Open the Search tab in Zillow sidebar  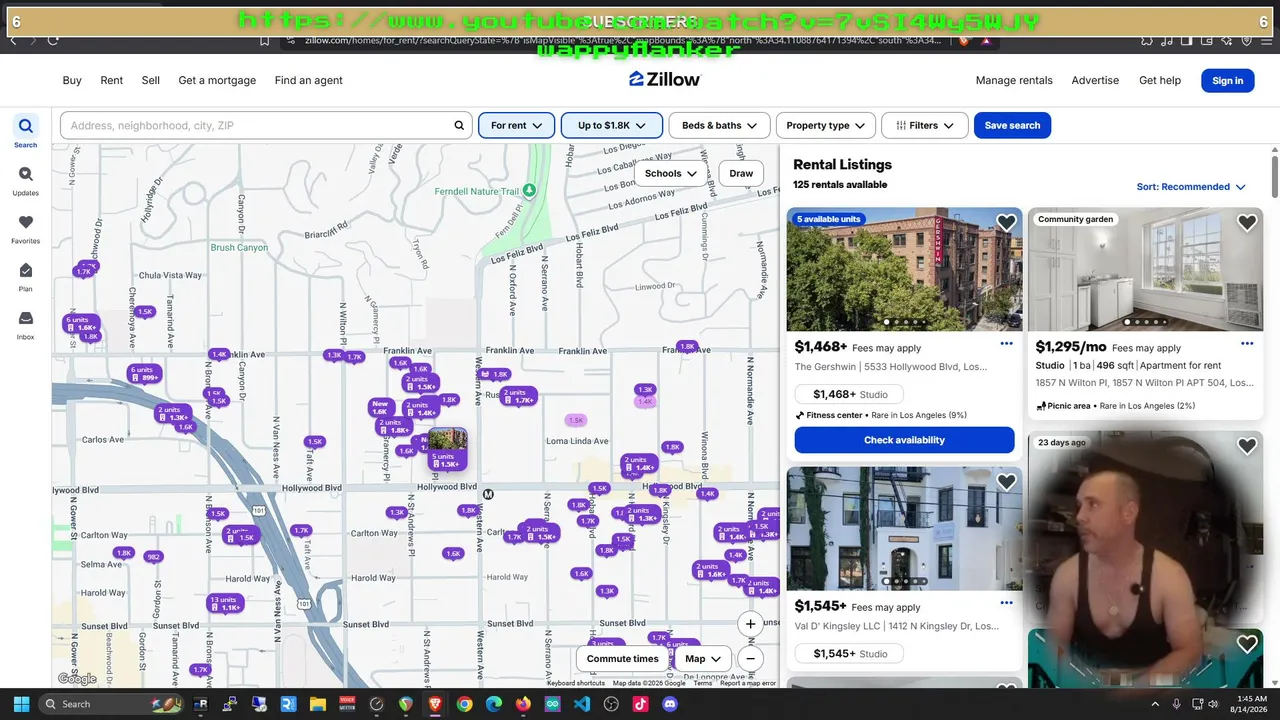tap(26, 131)
